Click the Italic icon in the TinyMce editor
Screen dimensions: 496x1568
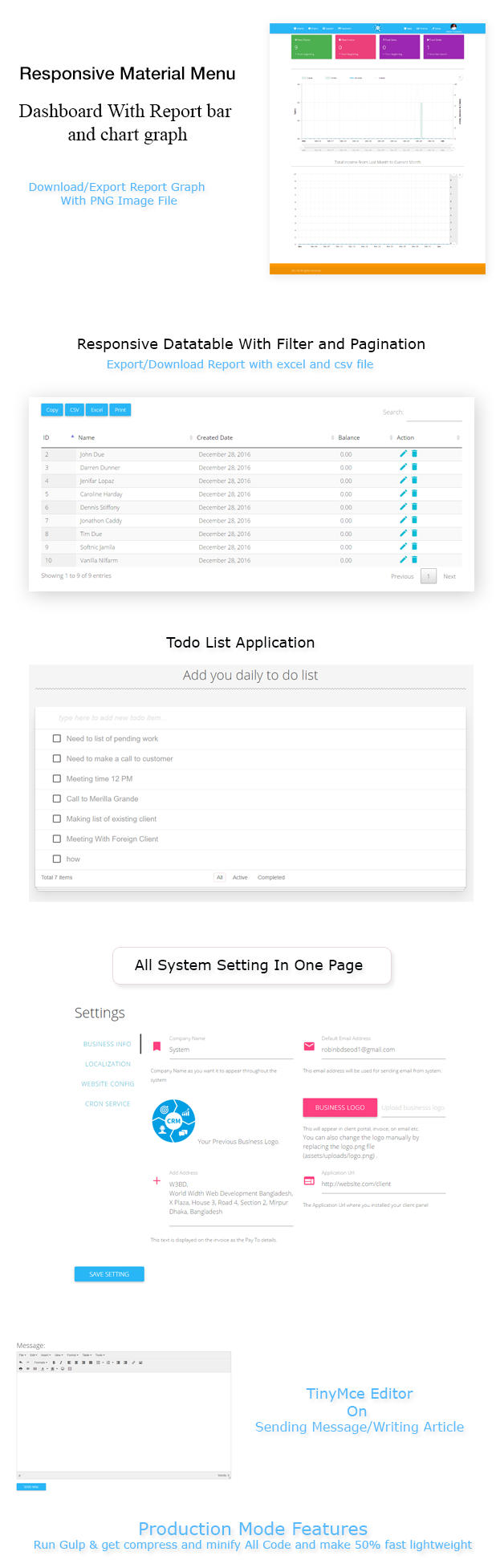[x=61, y=1362]
